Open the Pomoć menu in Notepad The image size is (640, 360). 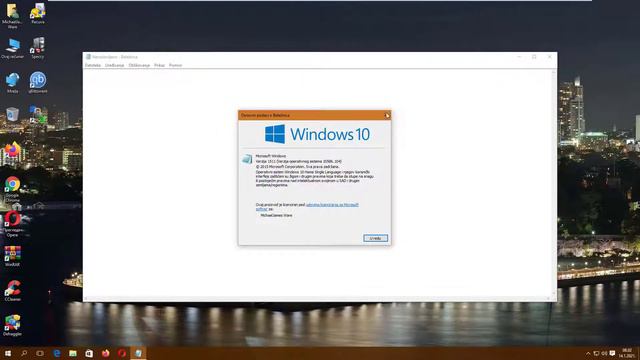pyautogui.click(x=176, y=65)
